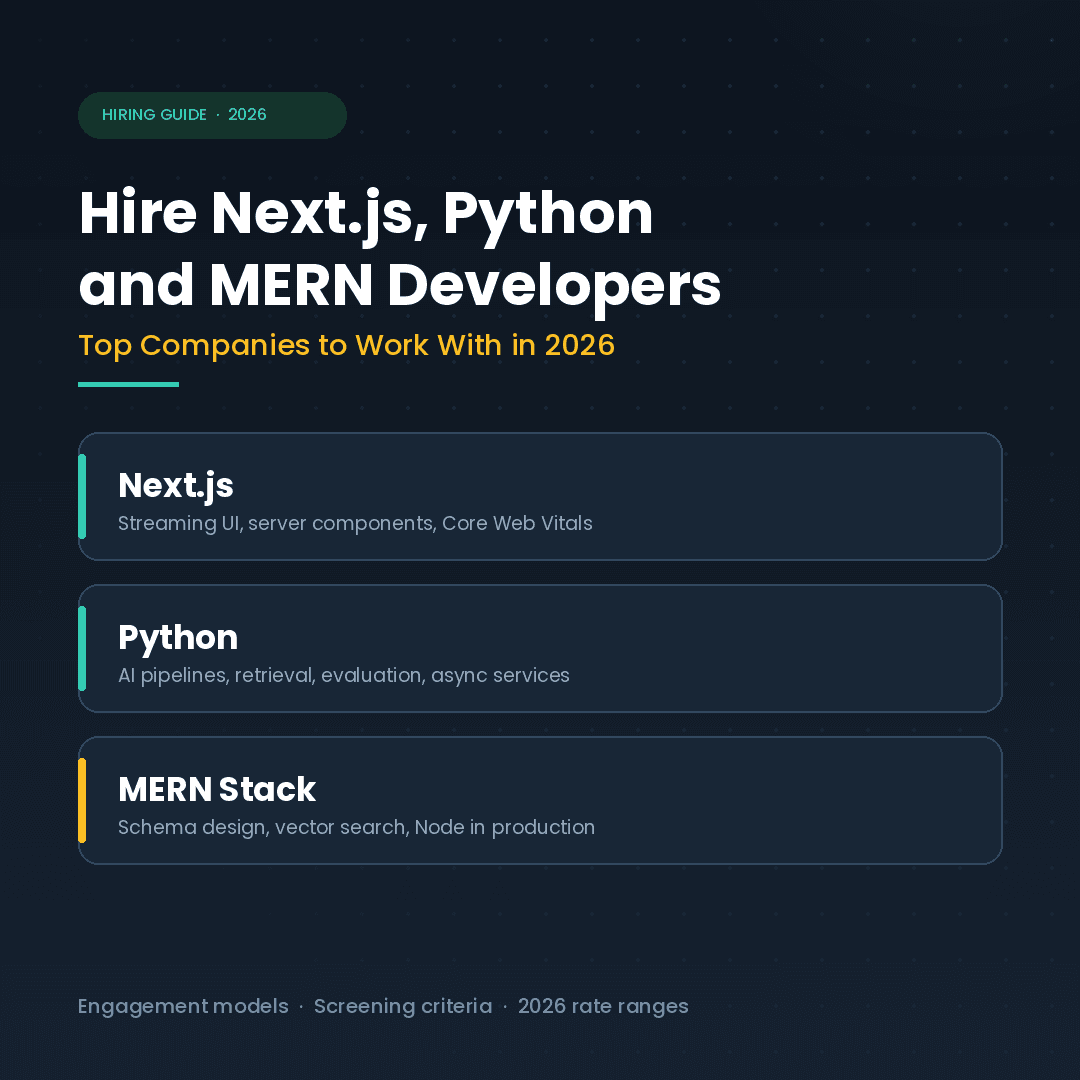Open the Next.js card
Viewport: 1080px width, 1080px height.
(x=540, y=496)
